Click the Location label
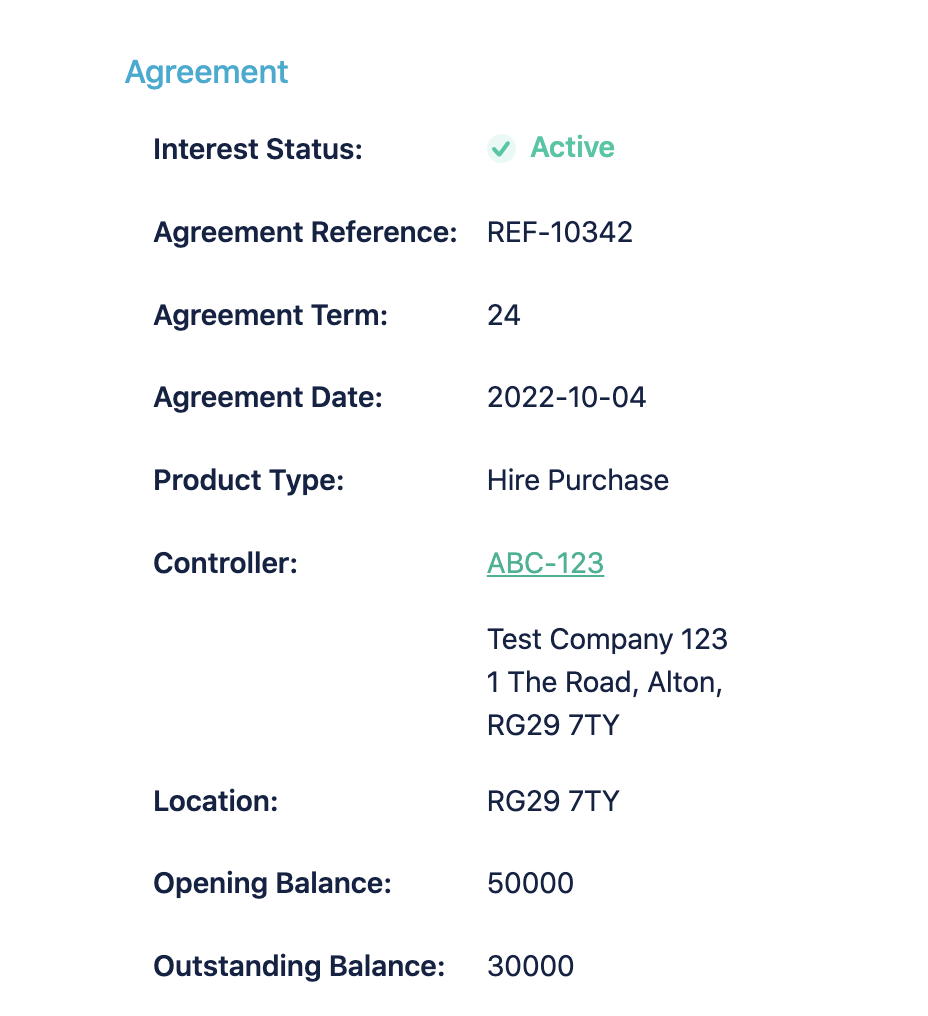 click(x=215, y=801)
